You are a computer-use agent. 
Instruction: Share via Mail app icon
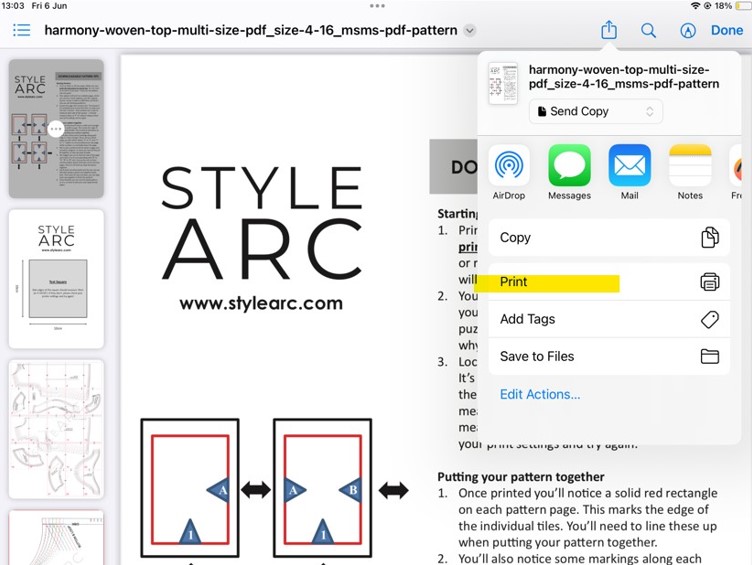(x=629, y=165)
